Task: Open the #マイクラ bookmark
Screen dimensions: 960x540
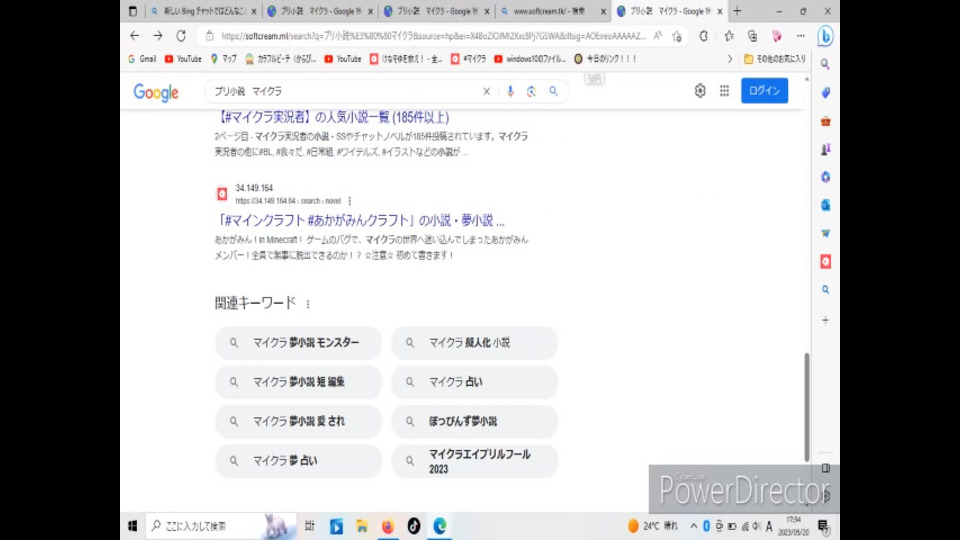Action: tap(468, 59)
